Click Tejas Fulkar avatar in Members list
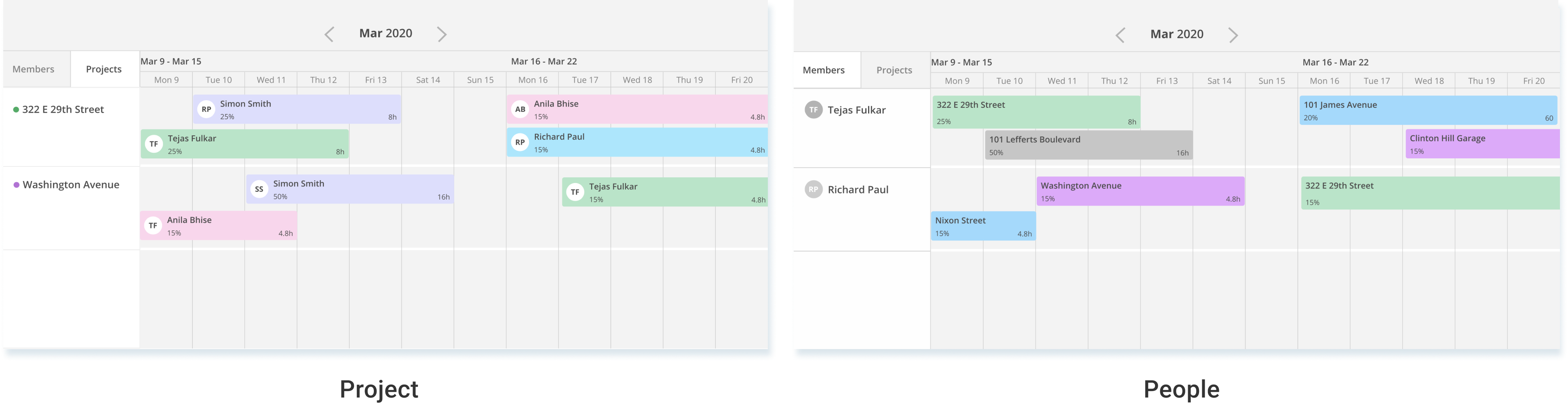The image size is (1568, 404). pyautogui.click(x=813, y=110)
